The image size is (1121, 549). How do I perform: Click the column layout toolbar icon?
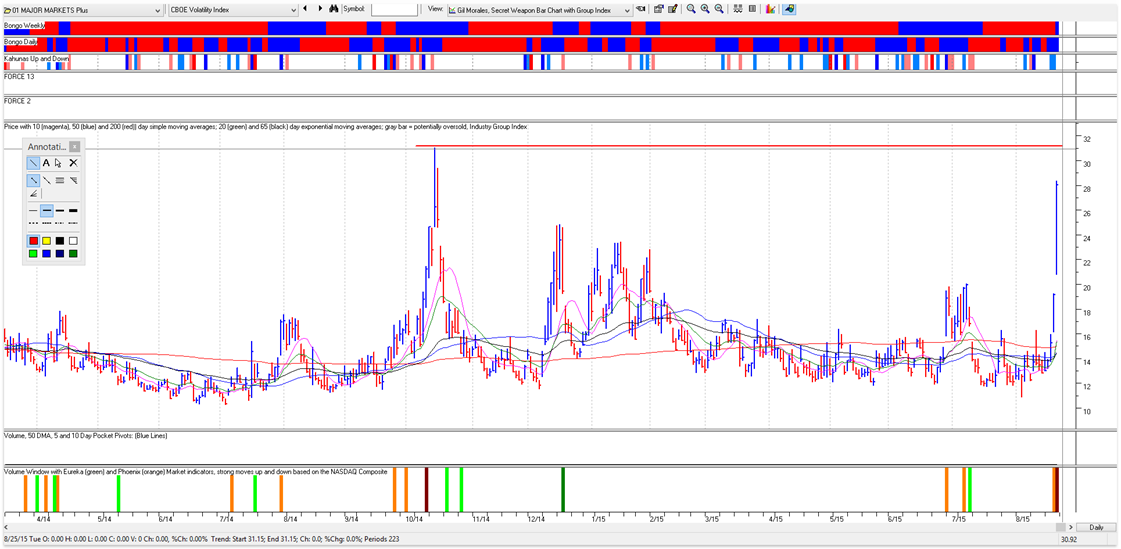coord(752,9)
